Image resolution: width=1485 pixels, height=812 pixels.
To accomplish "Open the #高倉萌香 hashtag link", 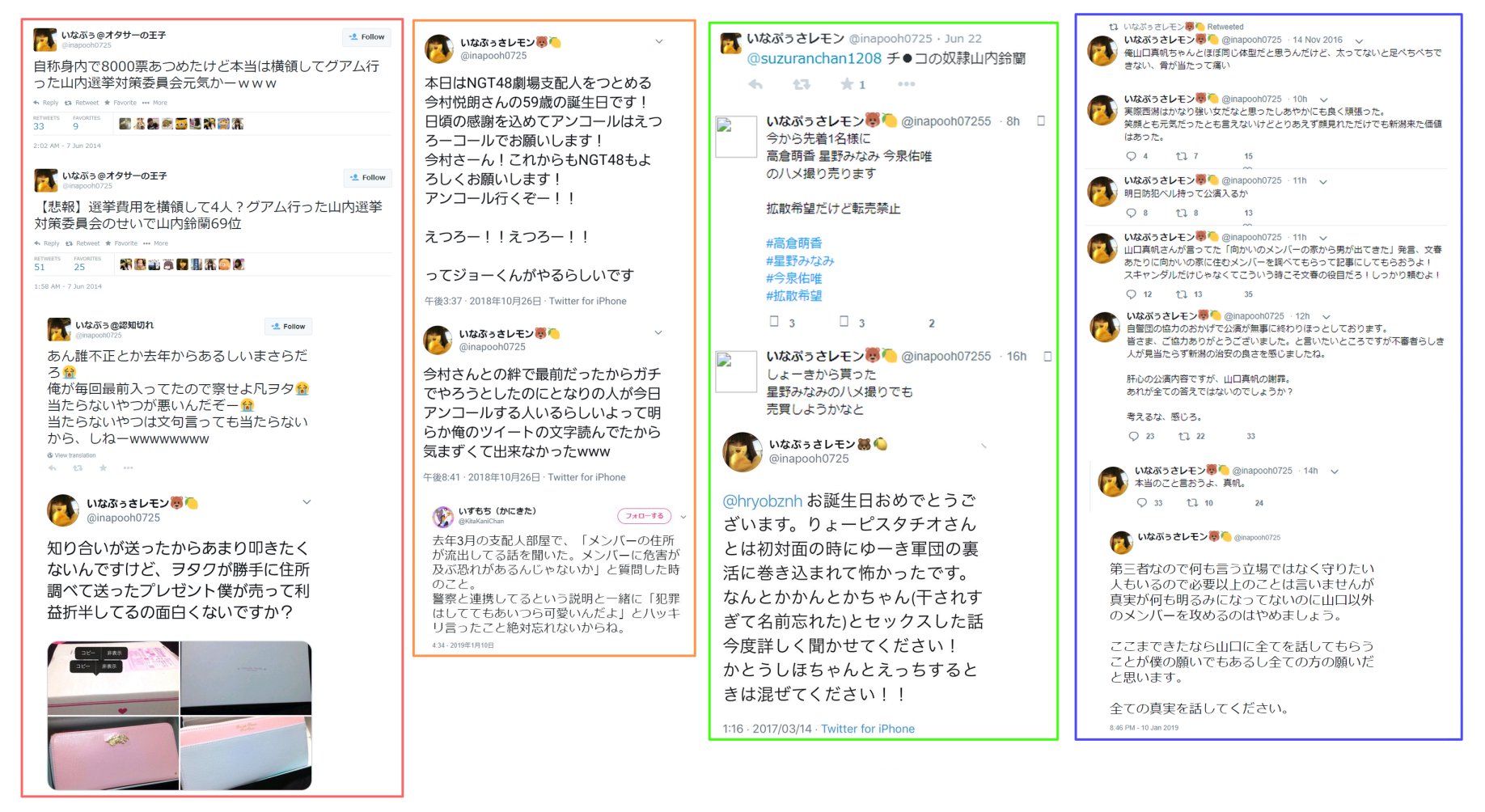I will click(x=794, y=243).
